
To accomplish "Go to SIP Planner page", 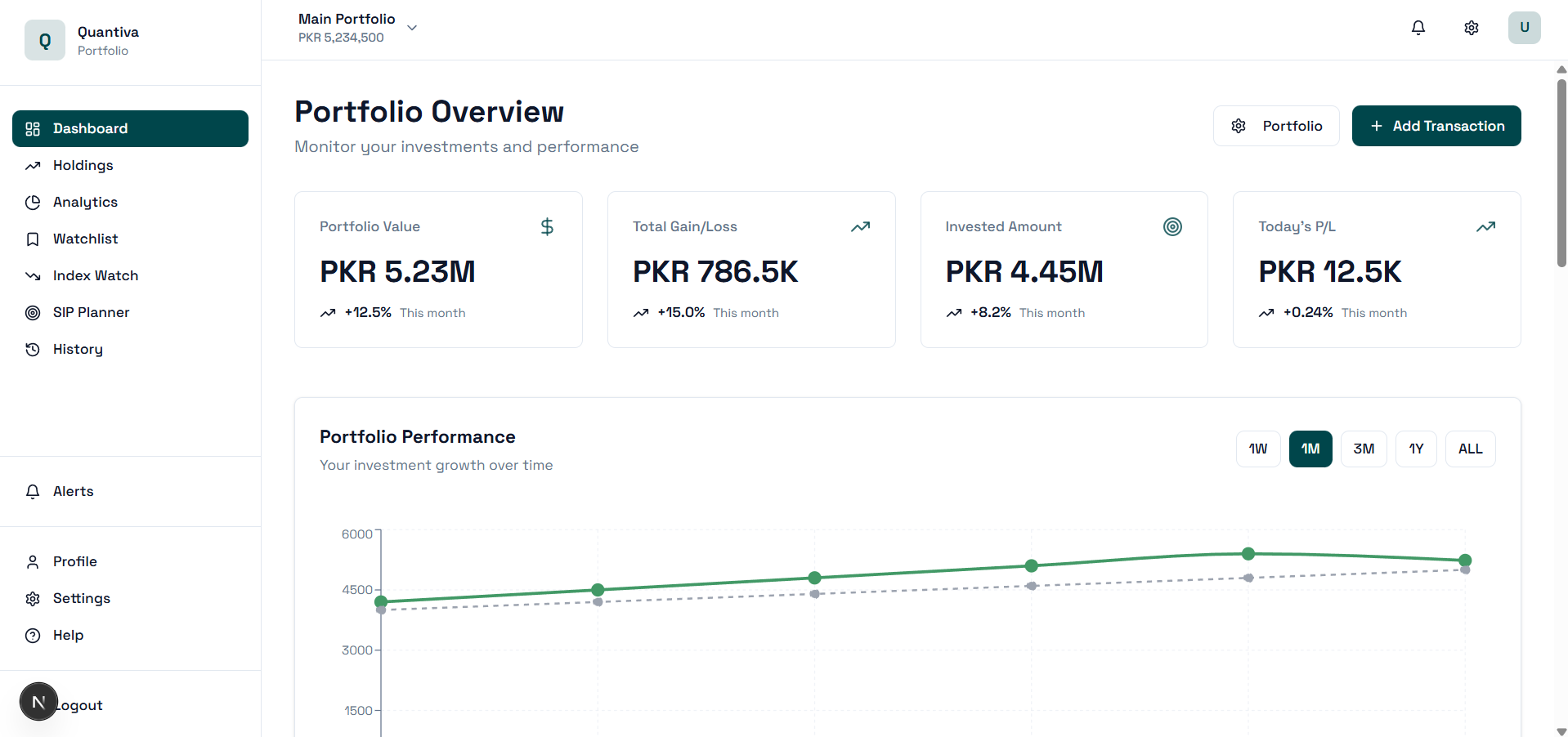I will pyautogui.click(x=91, y=312).
